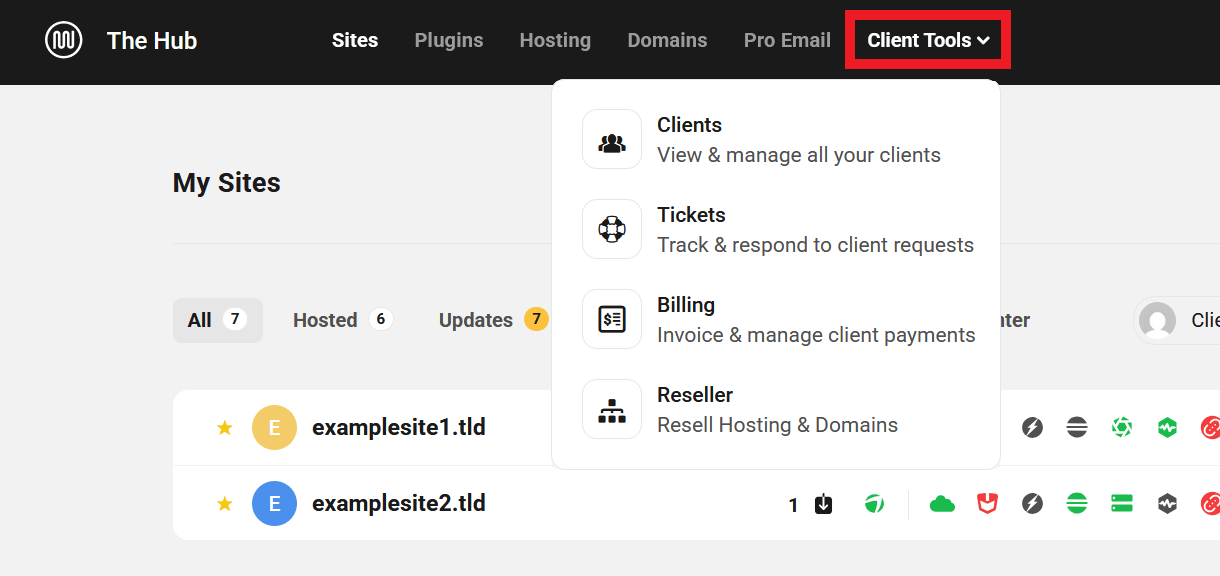This screenshot has width=1220, height=576.
Task: Click the My Sites heading
Action: 227,183
